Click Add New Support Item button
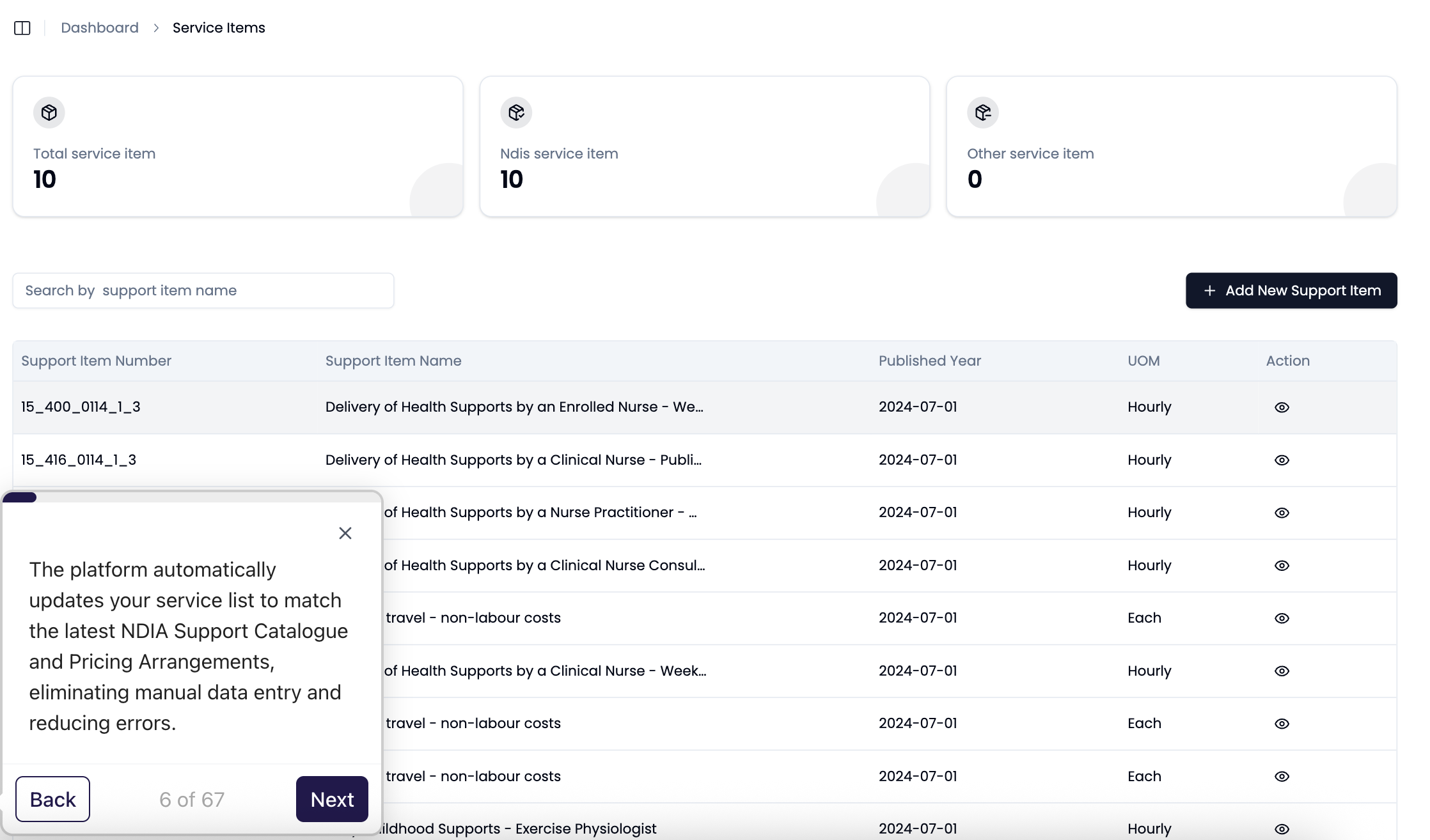 (x=1291, y=291)
